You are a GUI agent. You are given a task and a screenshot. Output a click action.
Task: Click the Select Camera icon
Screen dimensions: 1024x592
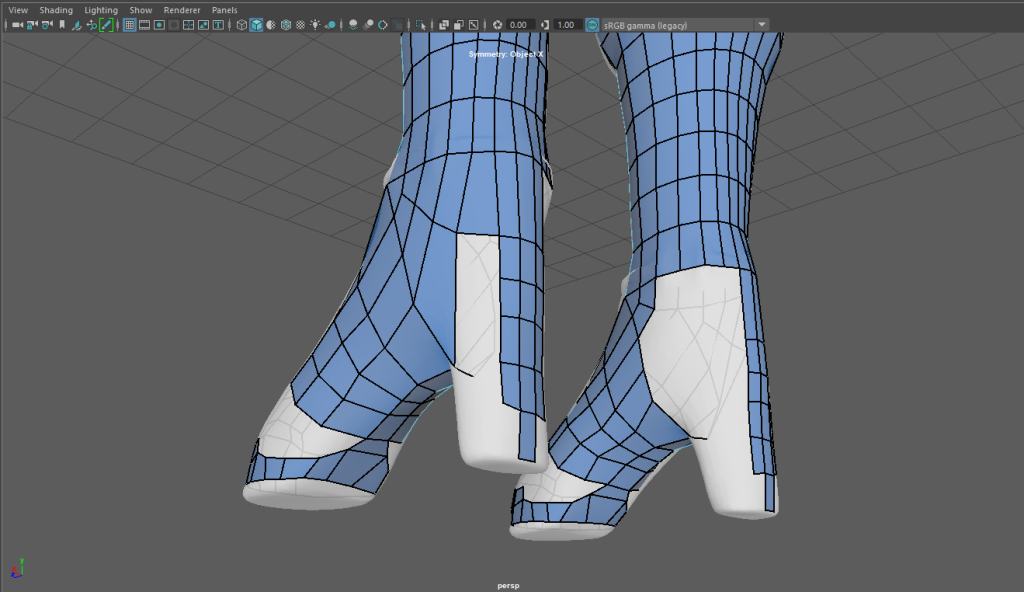tap(17, 24)
